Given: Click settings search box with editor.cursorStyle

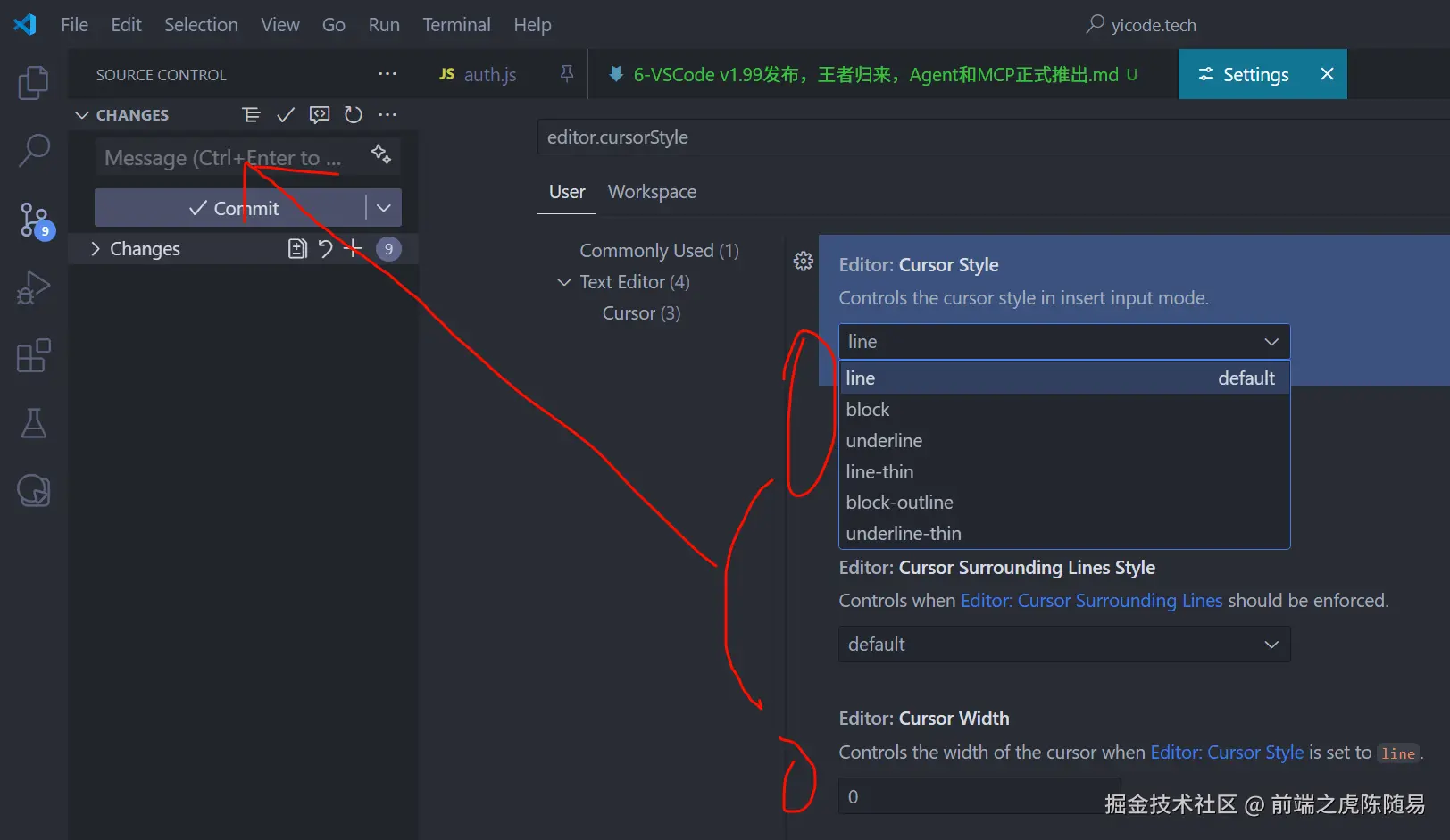Looking at the screenshot, I should pyautogui.click(x=993, y=137).
